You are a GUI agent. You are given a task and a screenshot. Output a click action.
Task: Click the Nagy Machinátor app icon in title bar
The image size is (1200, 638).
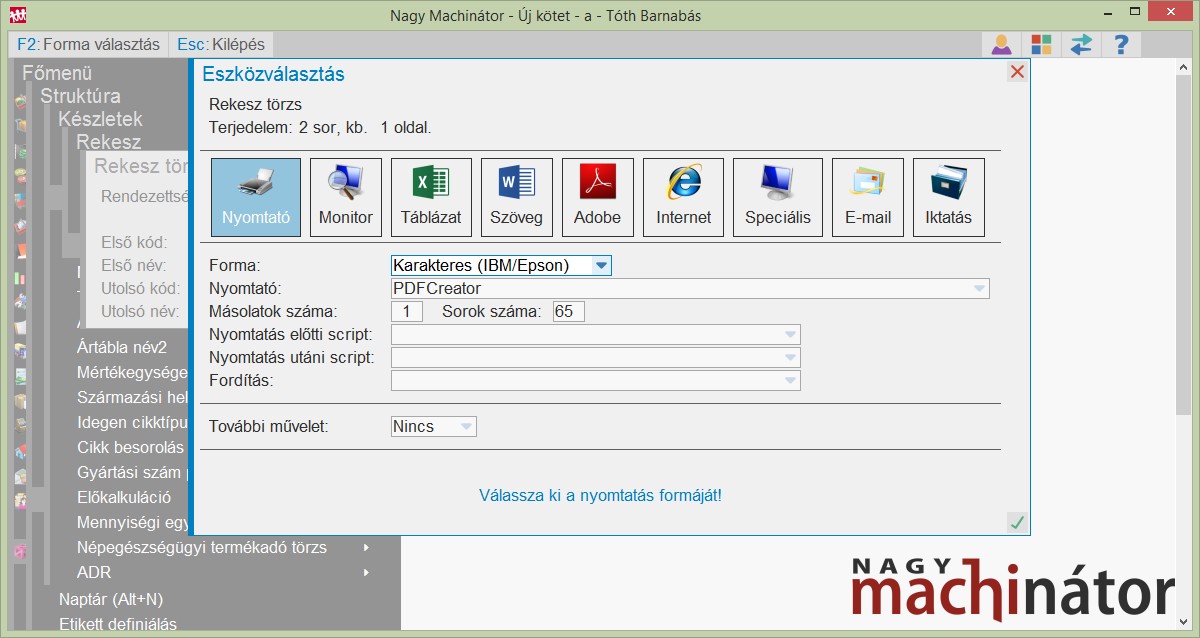pos(17,15)
